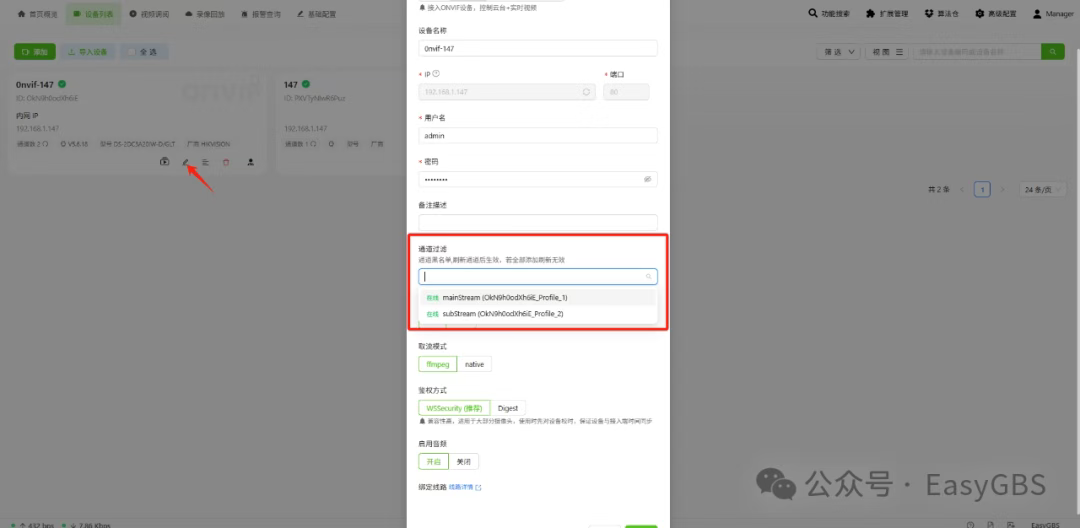Enable audio with 开启
The width and height of the screenshot is (1080, 528).
(433, 461)
